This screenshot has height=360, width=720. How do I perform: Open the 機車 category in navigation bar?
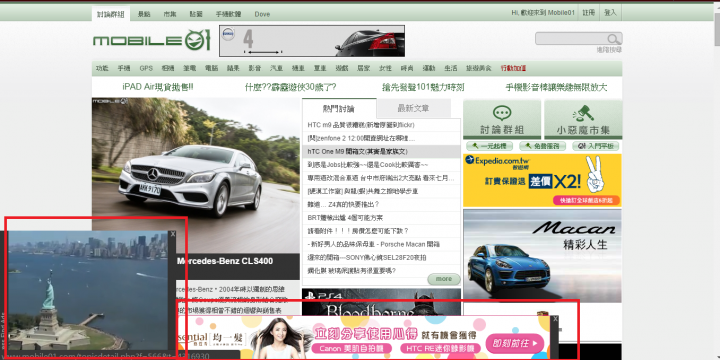click(x=298, y=68)
